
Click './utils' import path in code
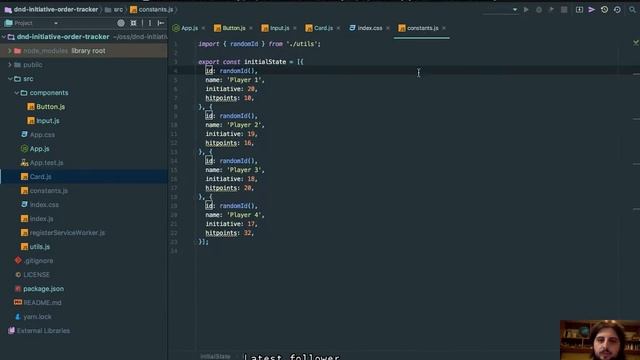click(302, 44)
